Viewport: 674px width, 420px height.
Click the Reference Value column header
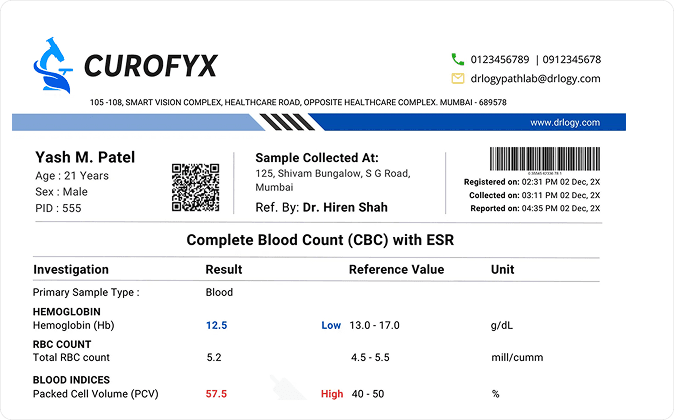point(396,270)
